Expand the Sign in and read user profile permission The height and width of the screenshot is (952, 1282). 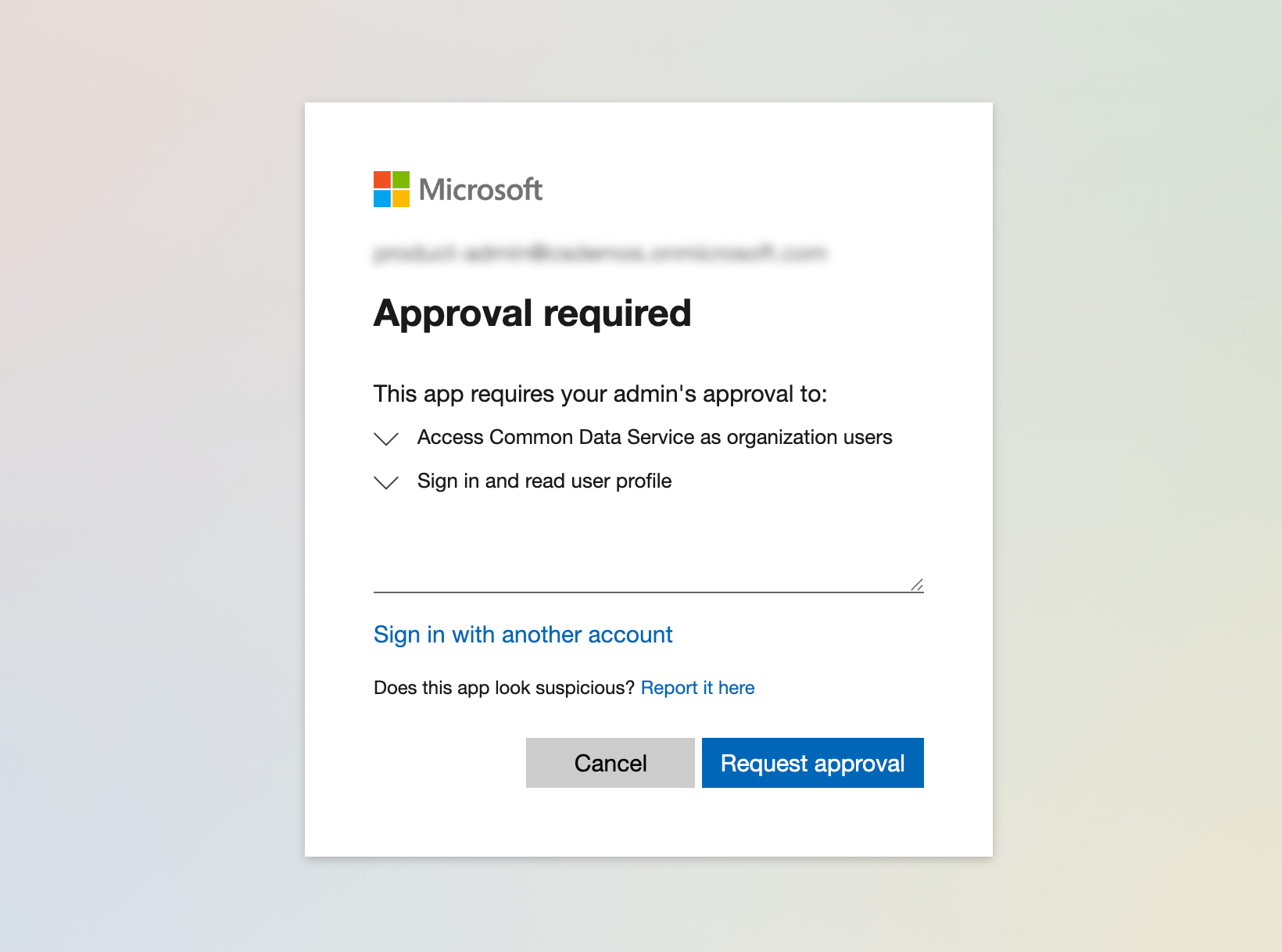point(385,482)
